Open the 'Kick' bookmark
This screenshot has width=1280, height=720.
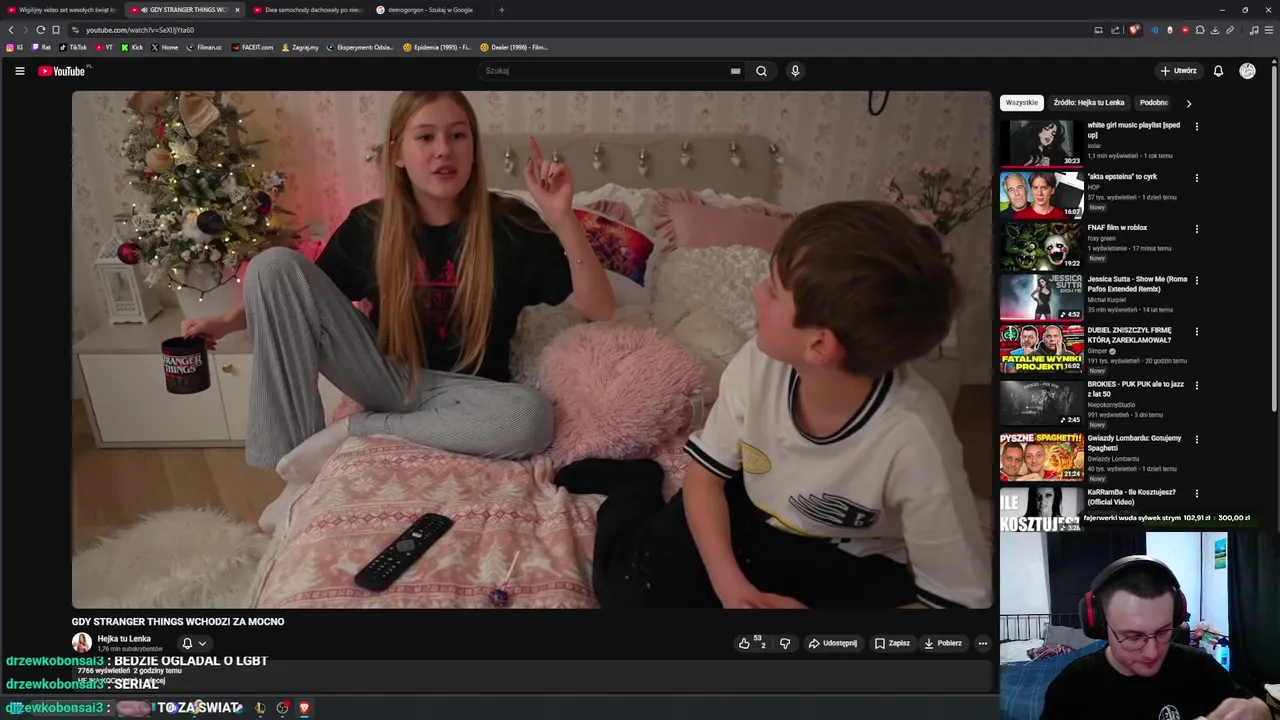(x=132, y=47)
